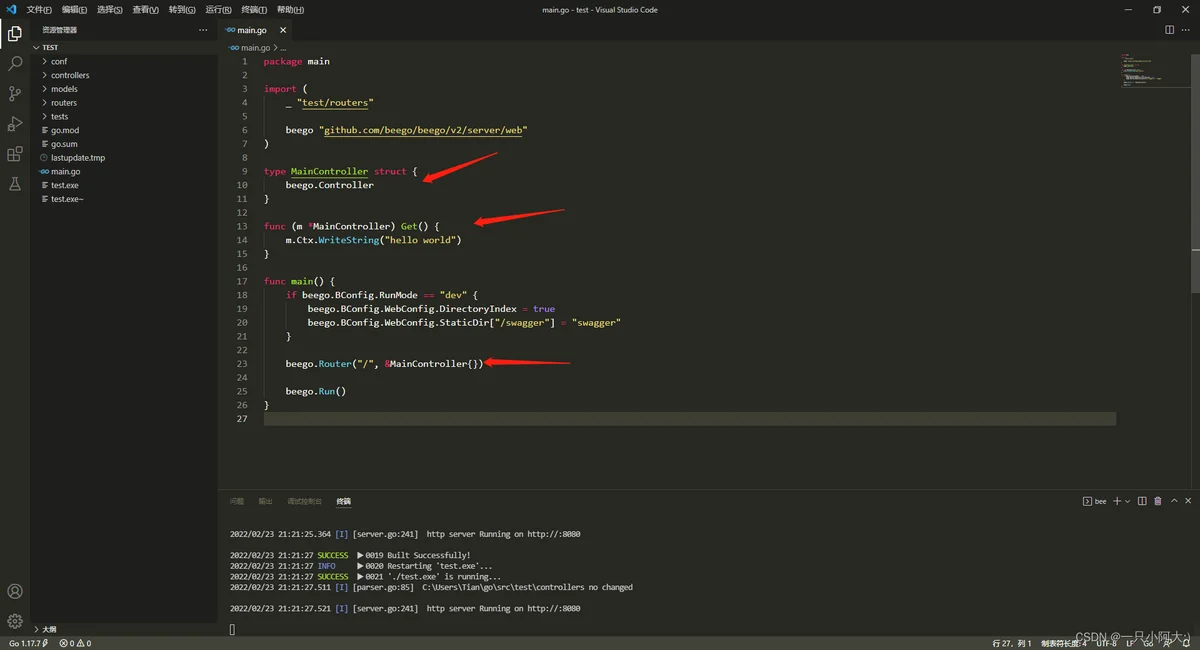The image size is (1200, 650).
Task: Switch to the 问题 Problems panel tab
Action: pyautogui.click(x=237, y=501)
